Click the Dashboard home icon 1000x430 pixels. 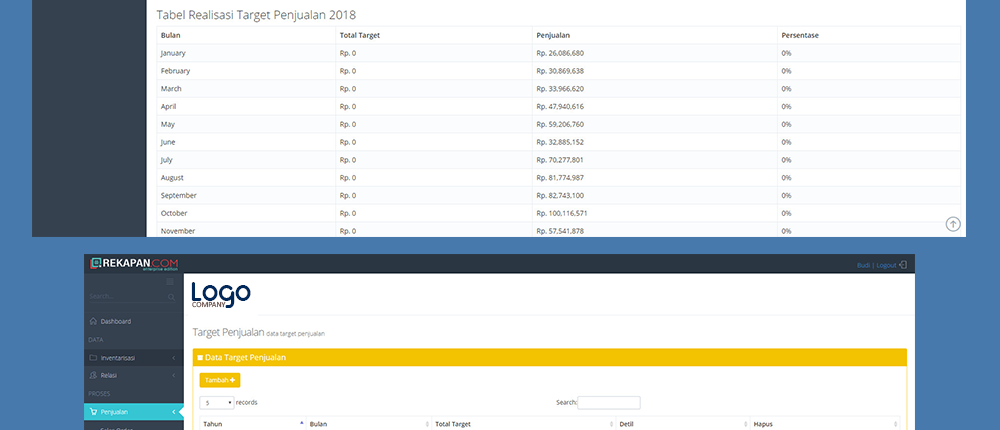click(x=93, y=321)
